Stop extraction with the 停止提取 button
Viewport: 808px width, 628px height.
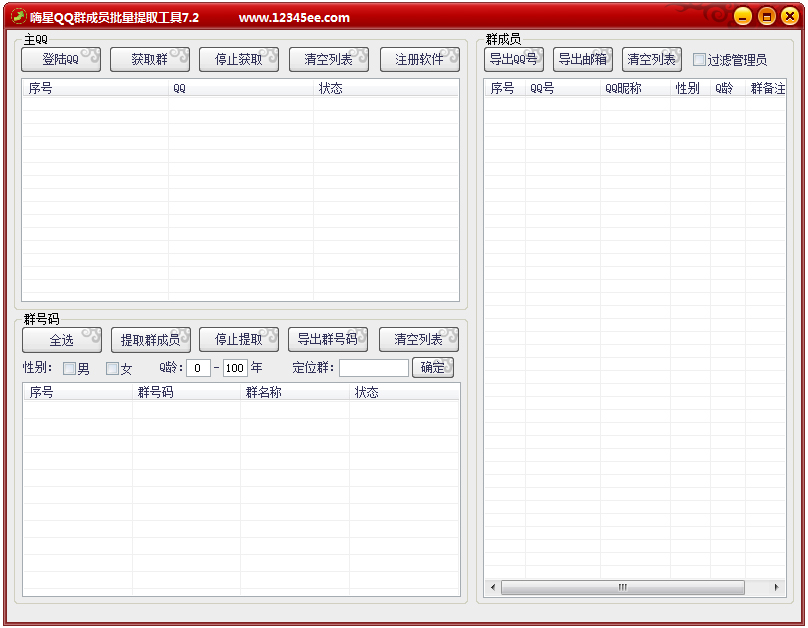coord(239,340)
